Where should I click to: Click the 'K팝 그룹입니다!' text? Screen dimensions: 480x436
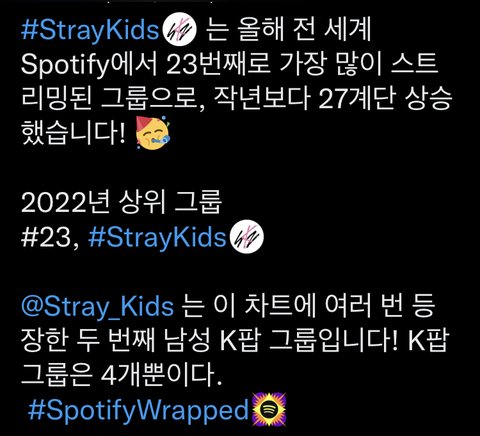point(308,341)
